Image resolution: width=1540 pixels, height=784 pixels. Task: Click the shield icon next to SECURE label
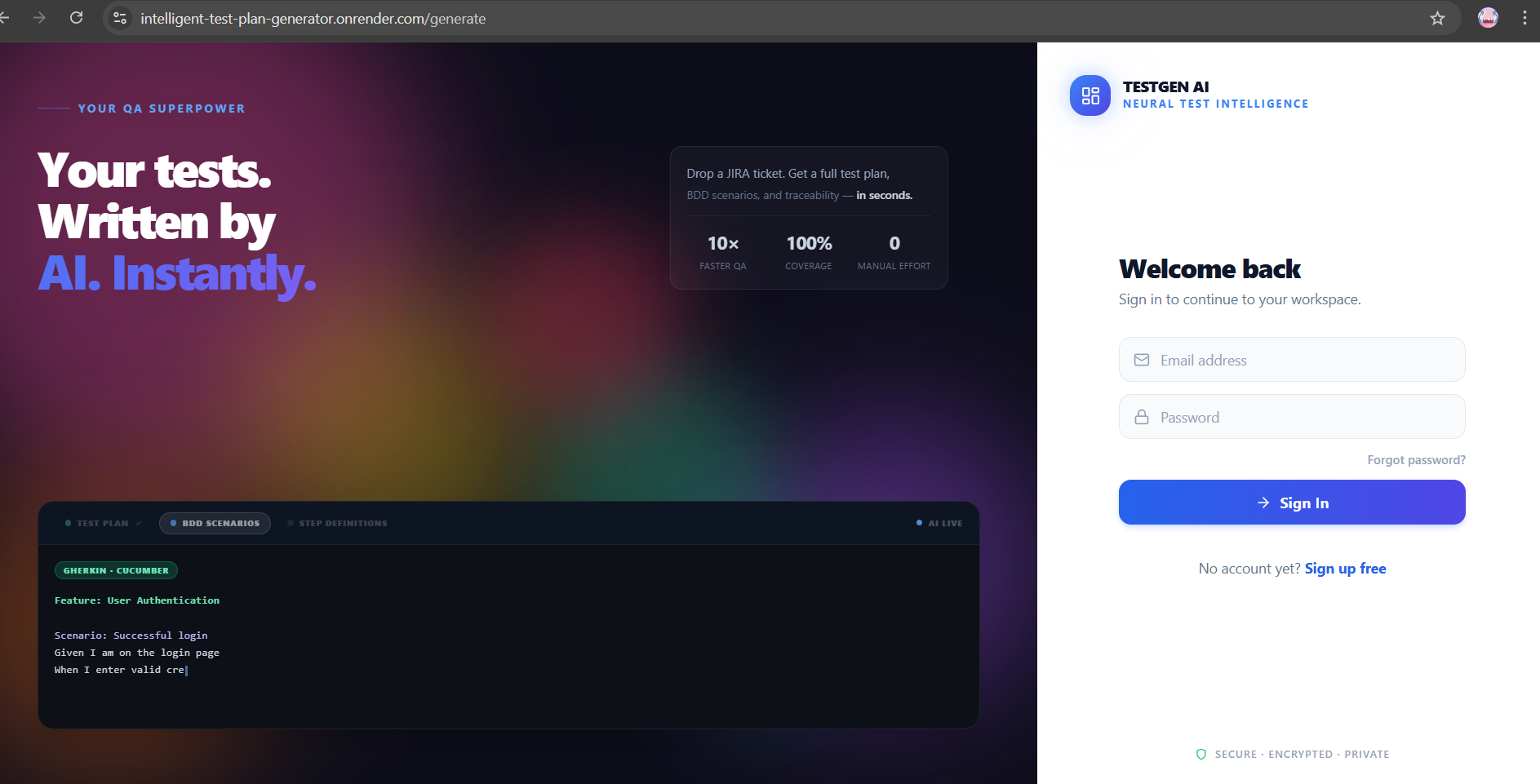1200,754
